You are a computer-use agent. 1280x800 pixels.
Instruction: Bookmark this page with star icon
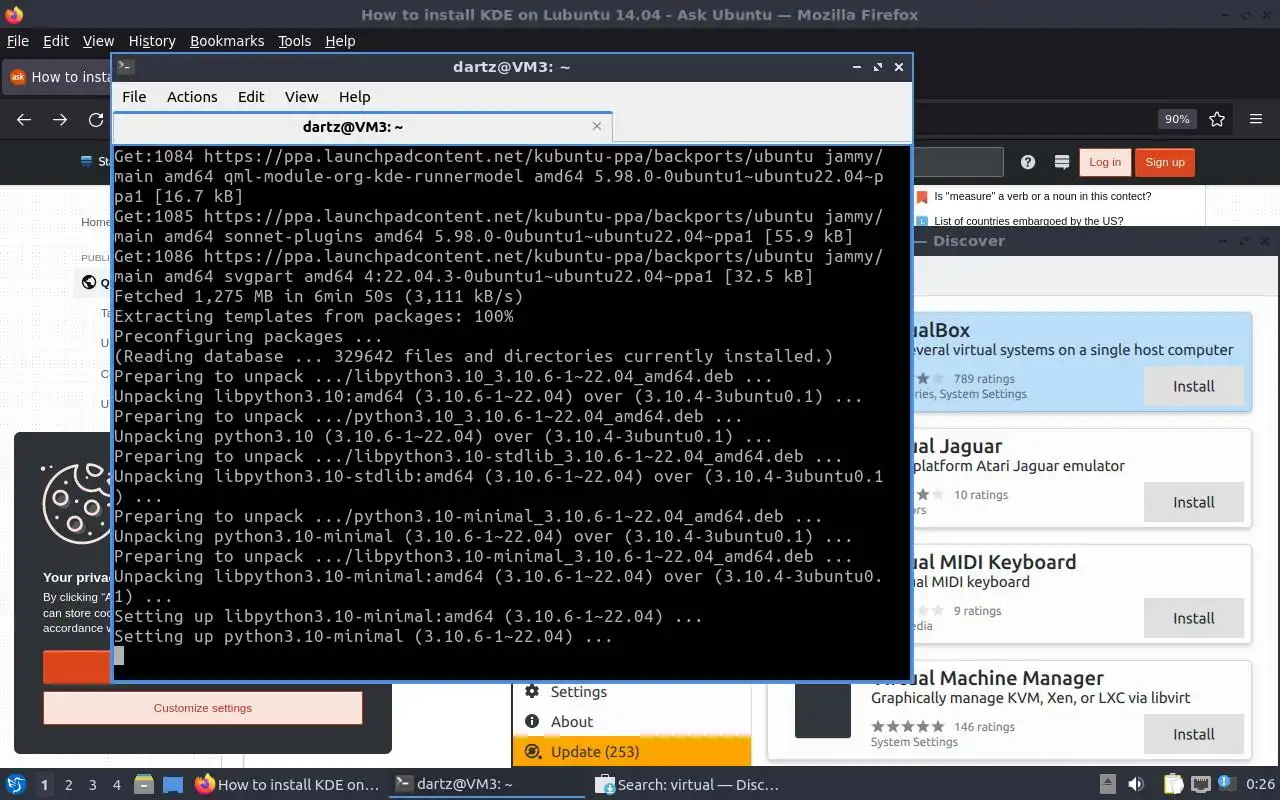(1217, 119)
